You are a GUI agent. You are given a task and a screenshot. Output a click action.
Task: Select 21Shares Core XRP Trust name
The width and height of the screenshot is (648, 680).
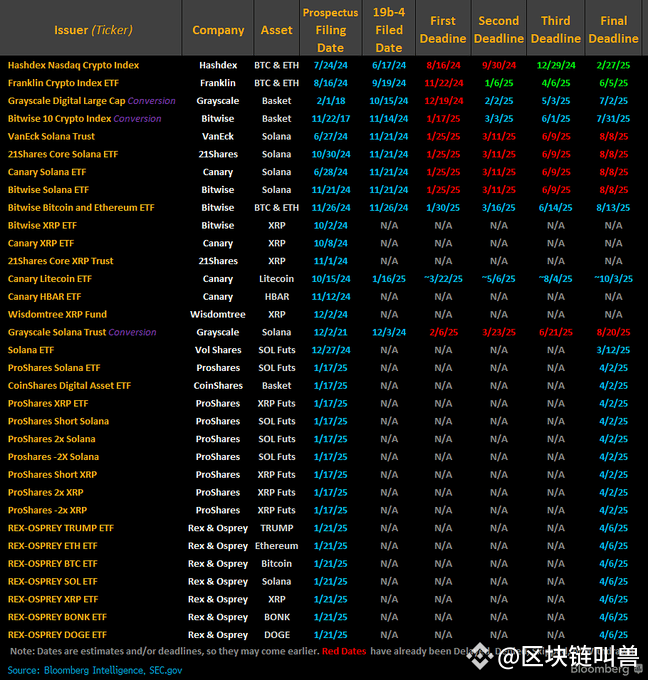coord(60,261)
